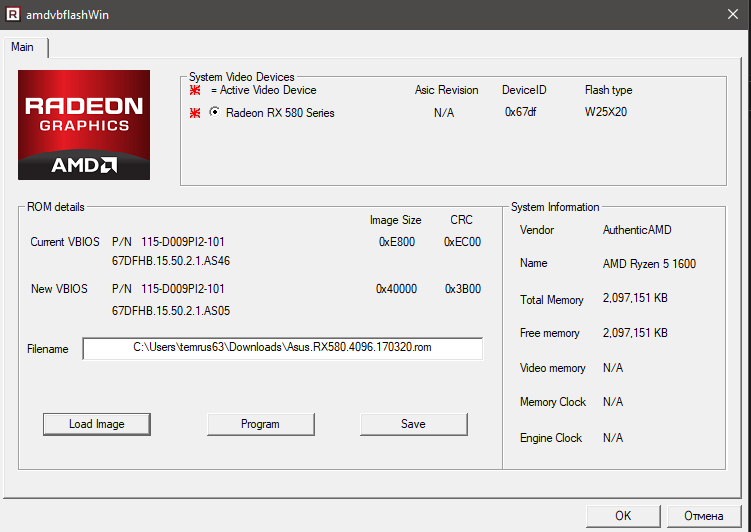Screen dimensions: 751x532
Task: Click the version string 67DFHB.15.50.2.1.AS05
Action: click(171, 311)
